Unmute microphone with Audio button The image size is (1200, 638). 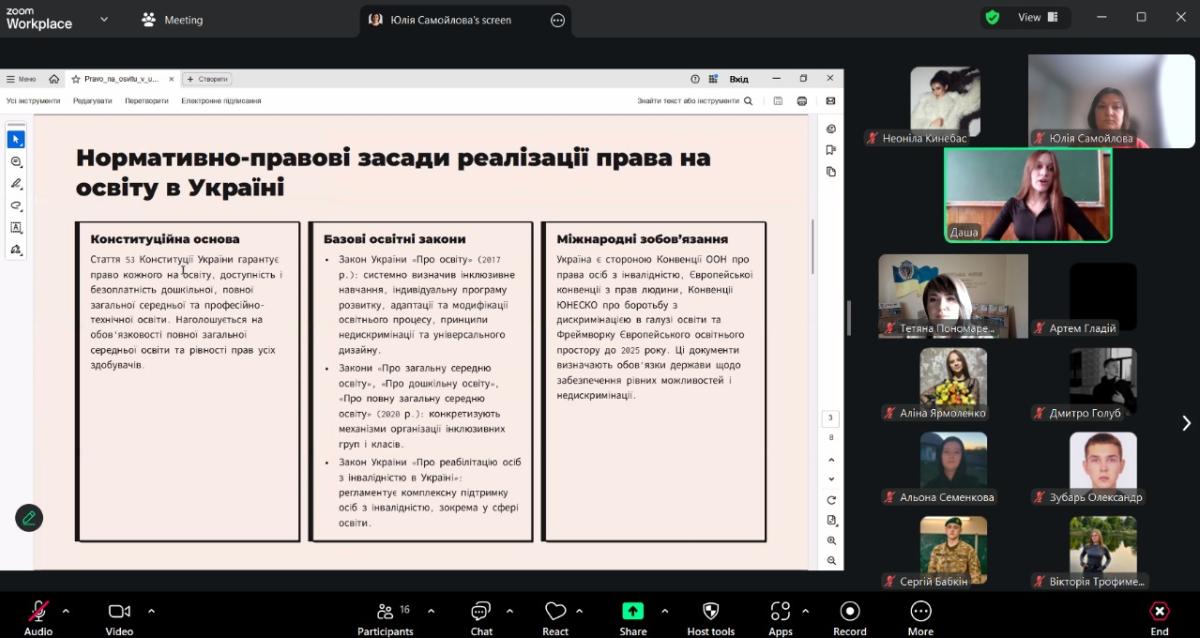tap(38, 612)
